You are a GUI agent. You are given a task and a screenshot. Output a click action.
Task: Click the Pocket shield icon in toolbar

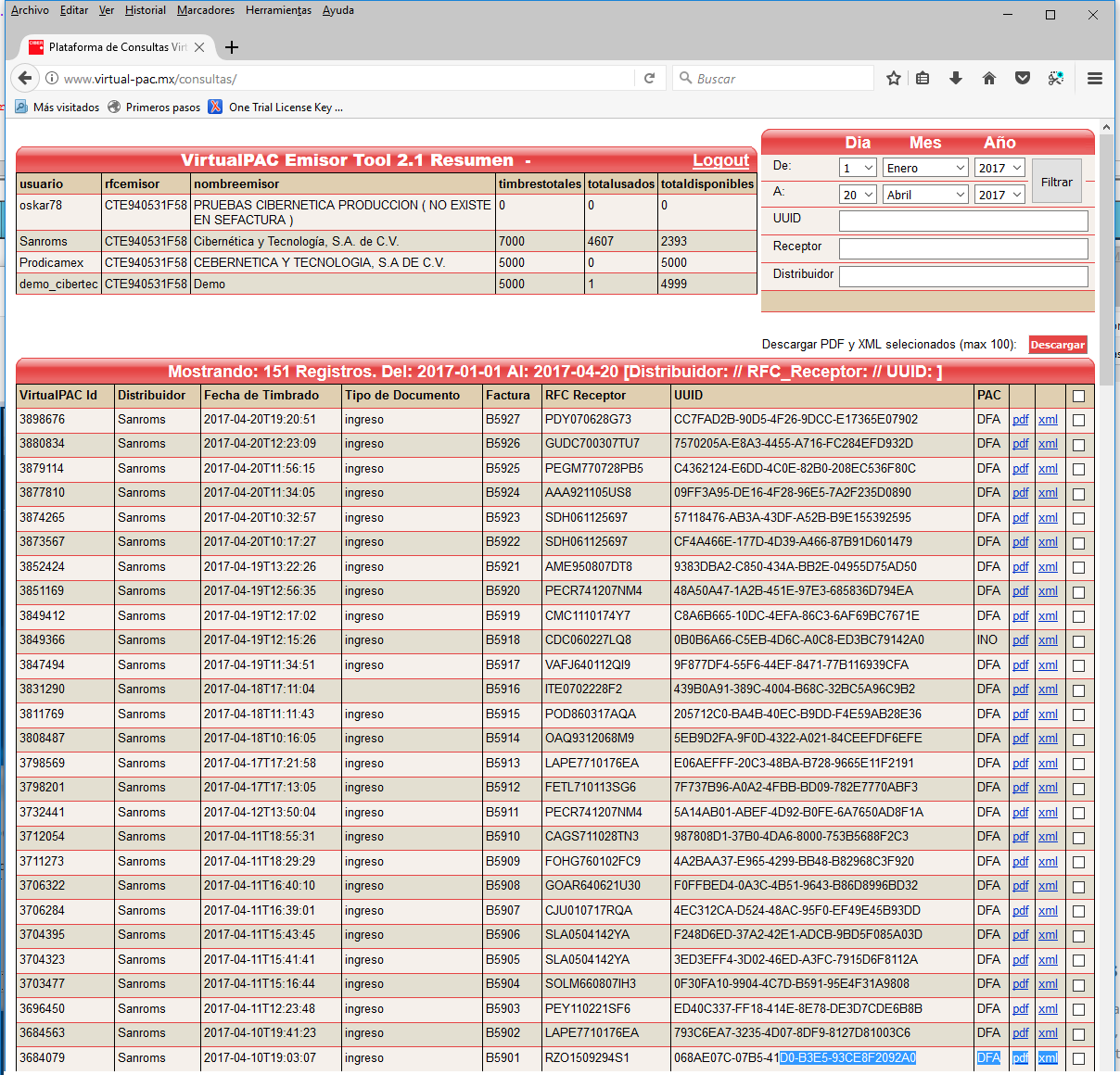[x=1023, y=79]
